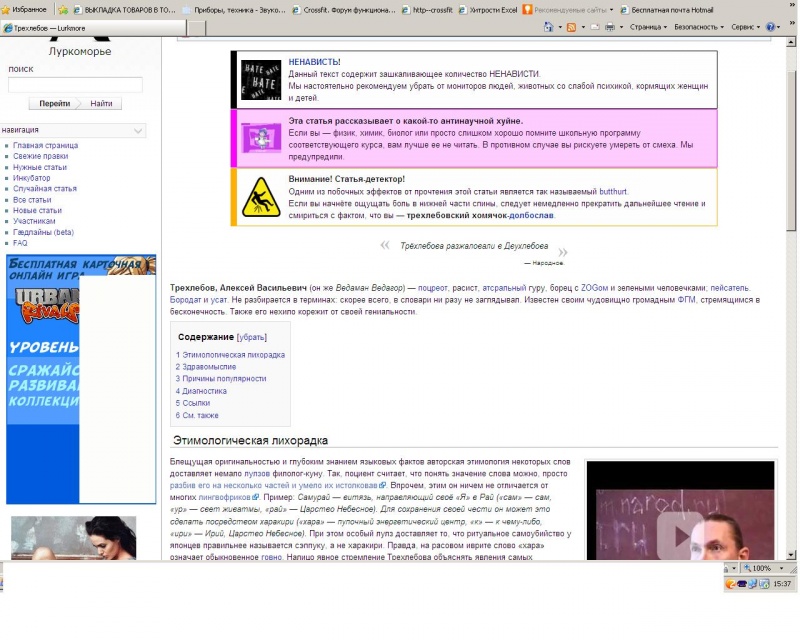Image resolution: width=800 pixels, height=640 pixels.
Task: Open the Безопасность dropdown menu
Action: point(698,27)
